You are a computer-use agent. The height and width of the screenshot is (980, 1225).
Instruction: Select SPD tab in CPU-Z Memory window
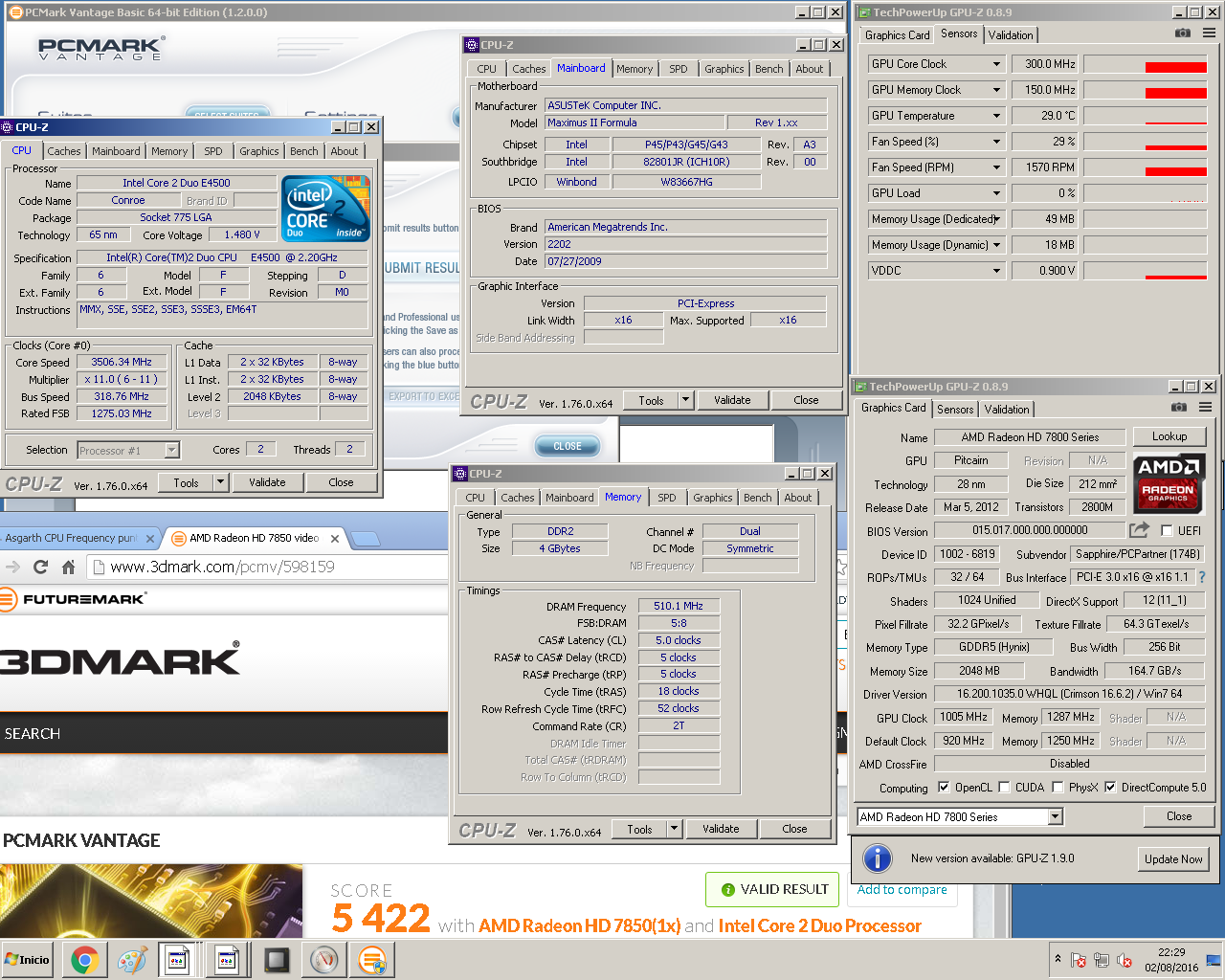click(x=667, y=498)
